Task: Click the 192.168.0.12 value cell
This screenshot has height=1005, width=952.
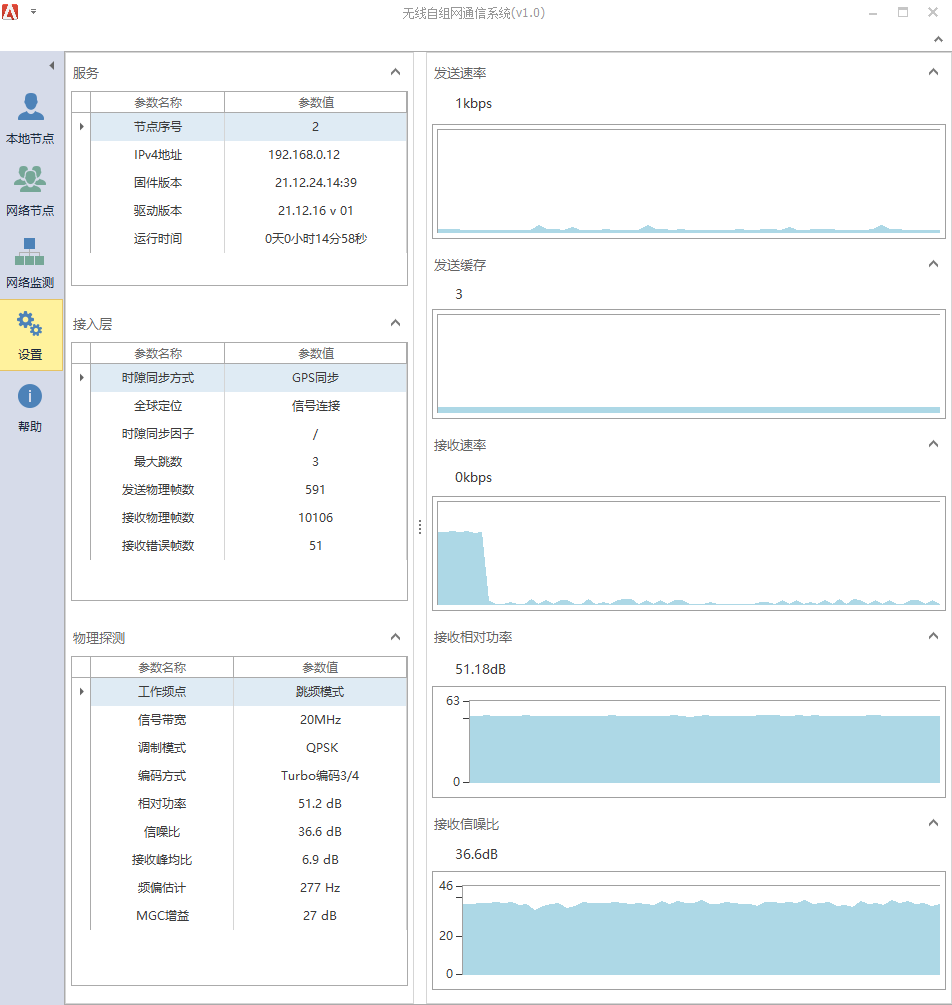Action: (315, 155)
